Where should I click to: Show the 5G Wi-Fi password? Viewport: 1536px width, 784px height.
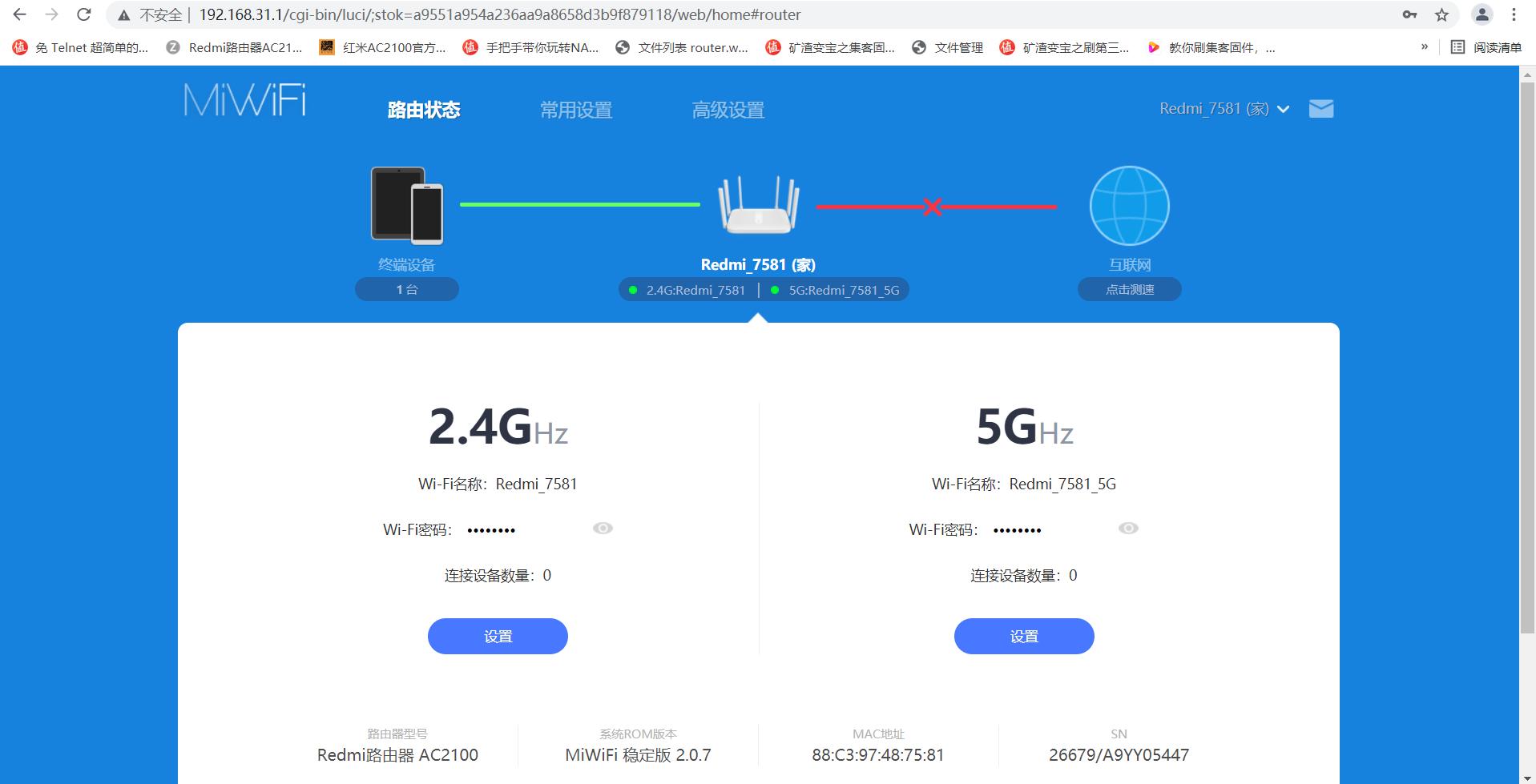click(x=1128, y=528)
